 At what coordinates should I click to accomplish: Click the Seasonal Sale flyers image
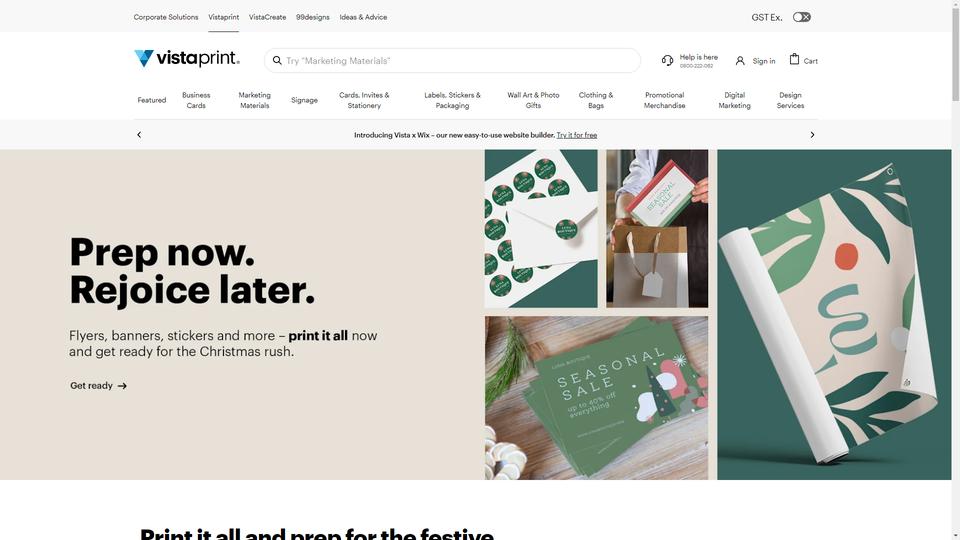(x=596, y=398)
